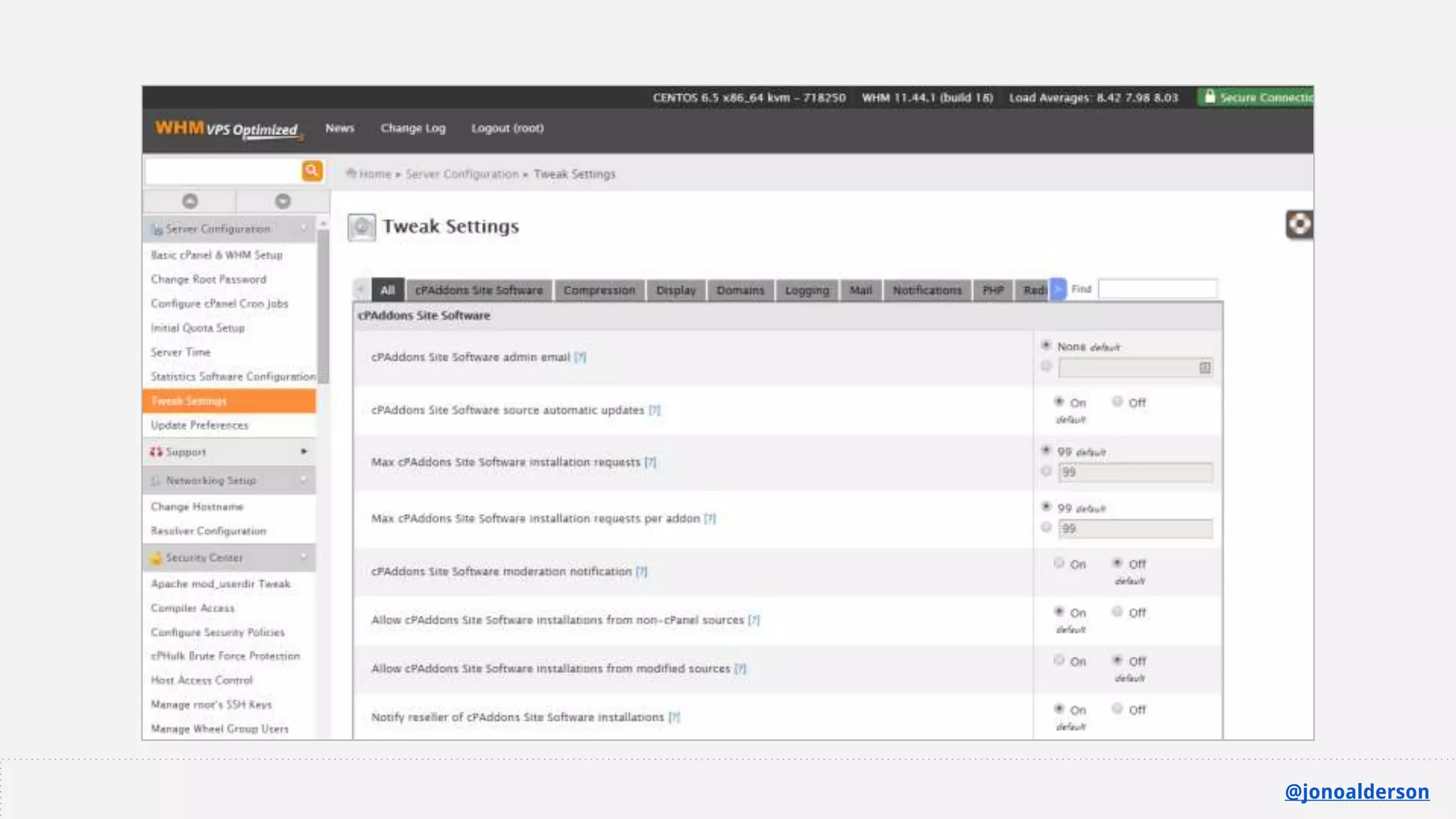
Task: Open help for cPAddons admin email [?]
Action: 580,357
